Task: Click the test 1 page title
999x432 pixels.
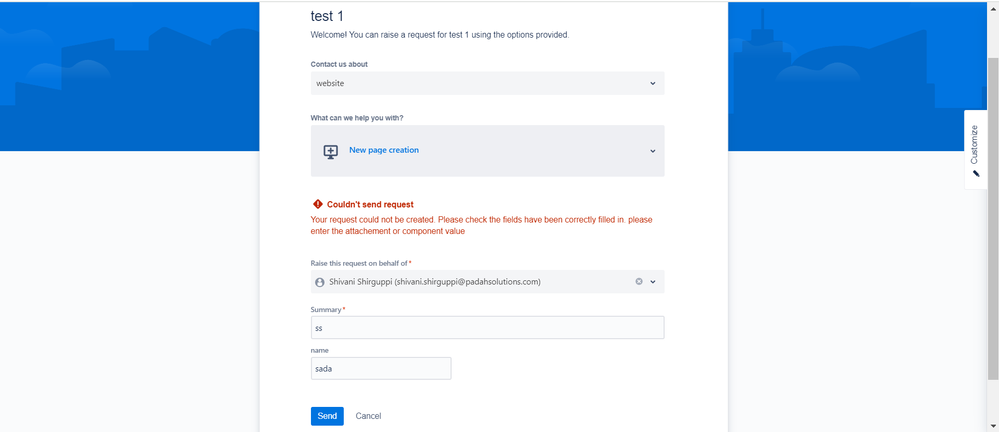Action: tap(327, 17)
